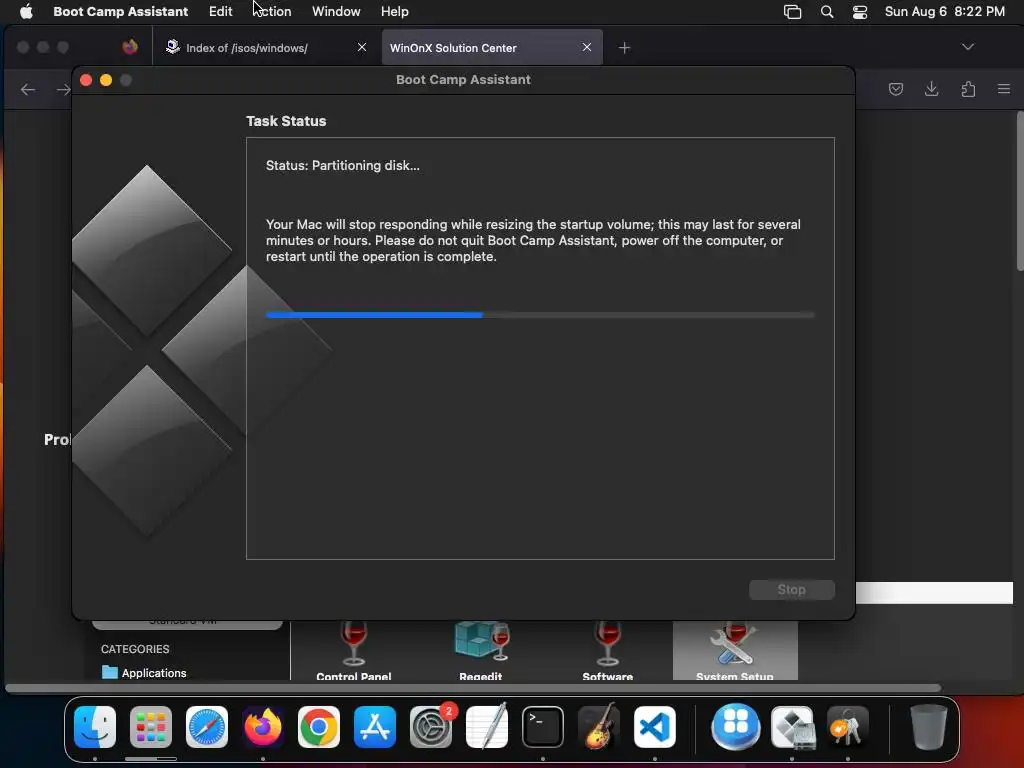Open the Software item in WinOnX

(607, 650)
